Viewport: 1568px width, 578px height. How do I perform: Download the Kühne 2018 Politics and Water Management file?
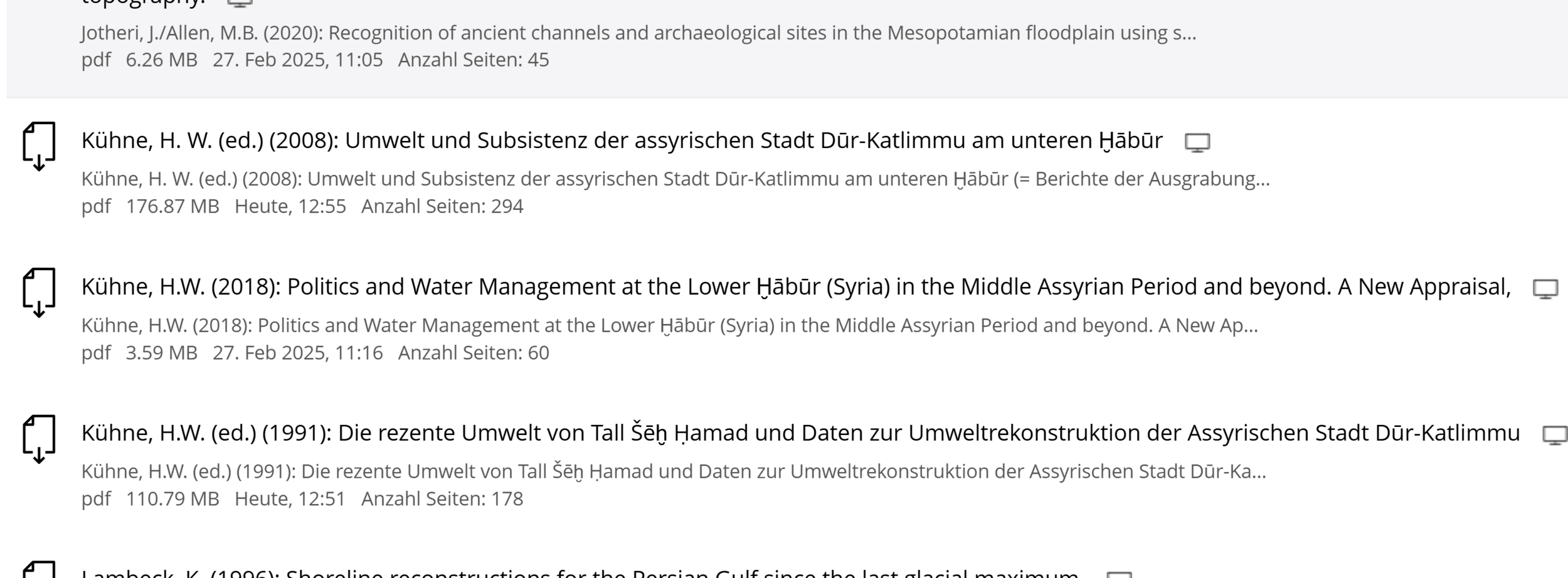pos(39,293)
